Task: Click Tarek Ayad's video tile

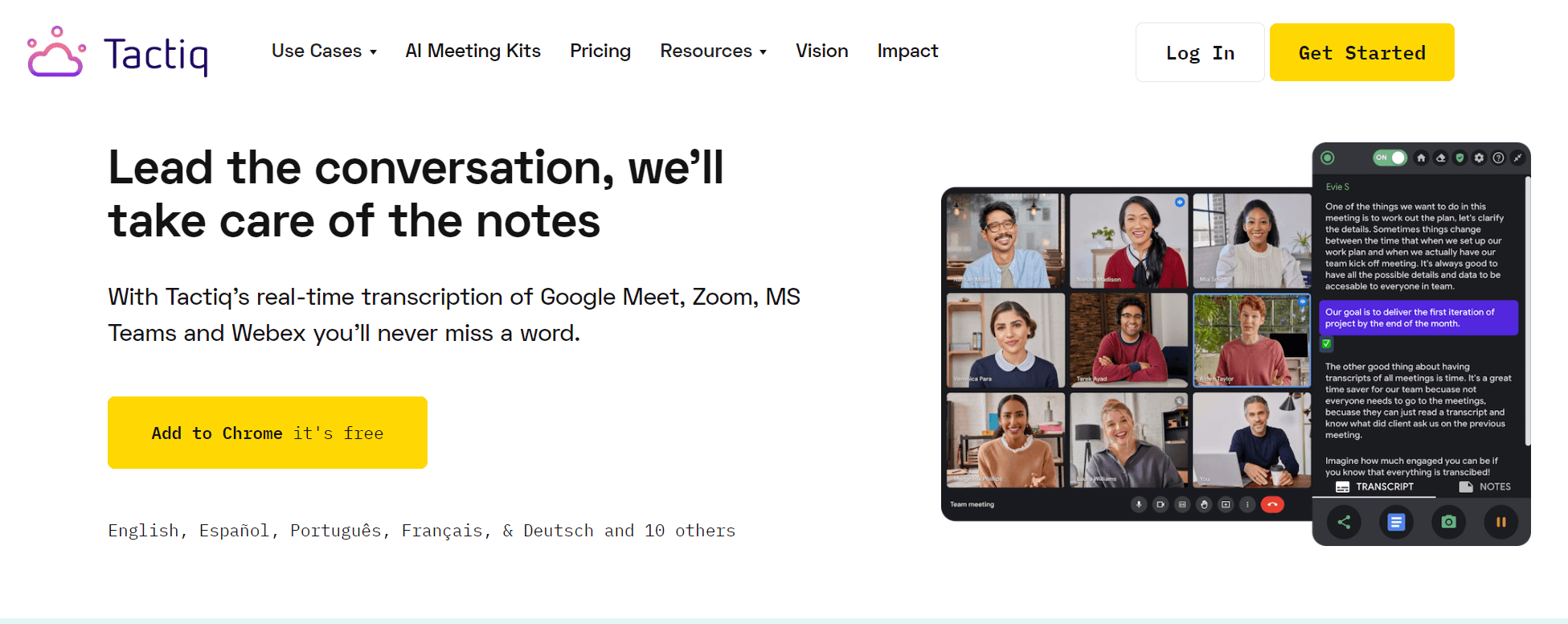Action: (1128, 339)
